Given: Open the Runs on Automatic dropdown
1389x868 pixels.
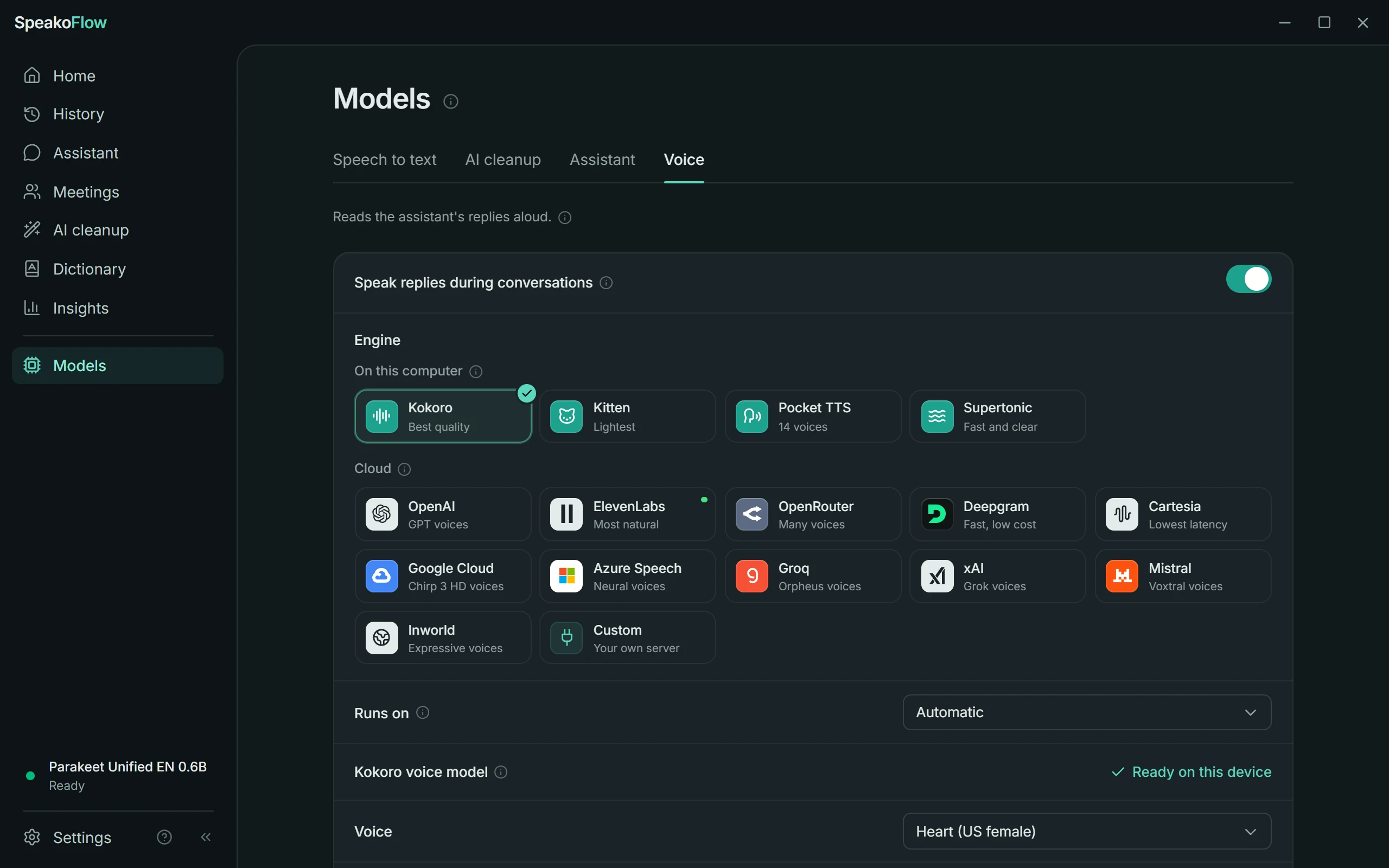Looking at the screenshot, I should pyautogui.click(x=1087, y=712).
